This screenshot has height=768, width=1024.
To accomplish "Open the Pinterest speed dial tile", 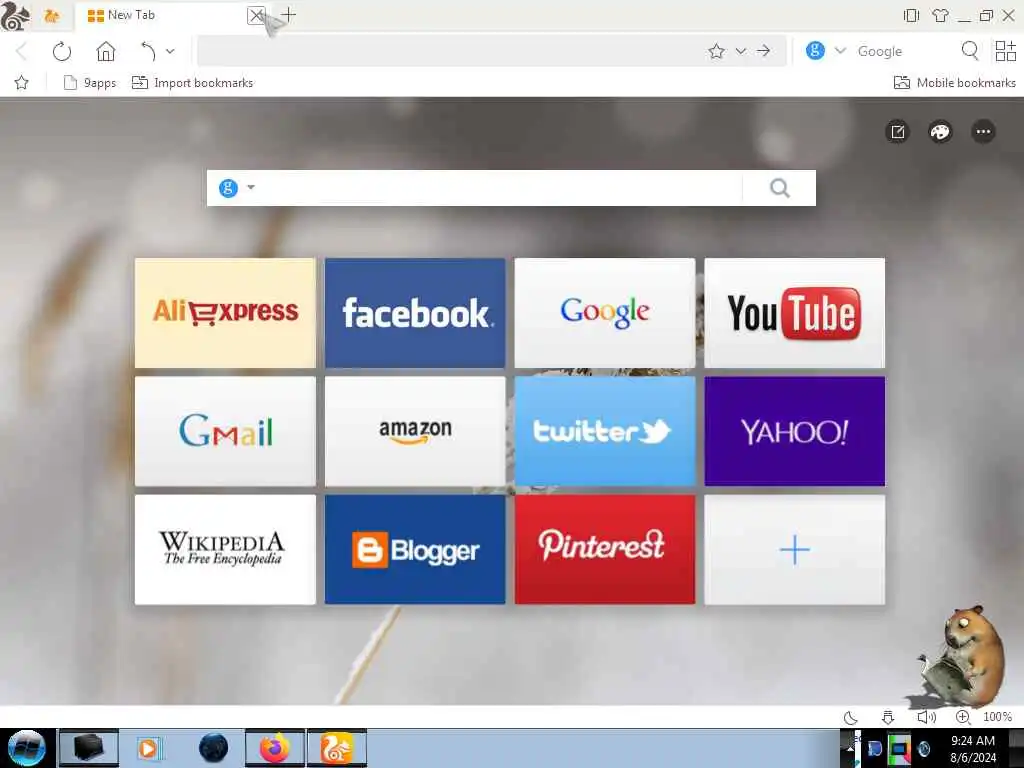I will click(605, 549).
